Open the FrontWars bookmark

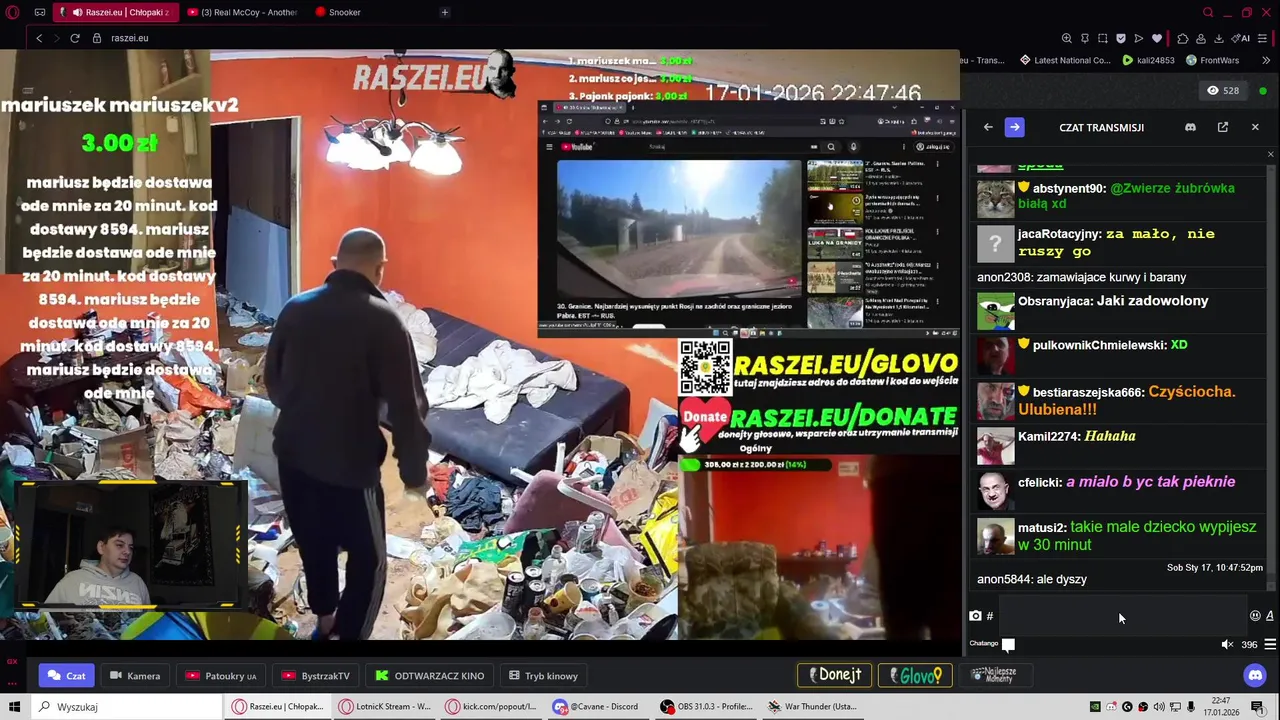click(1212, 60)
